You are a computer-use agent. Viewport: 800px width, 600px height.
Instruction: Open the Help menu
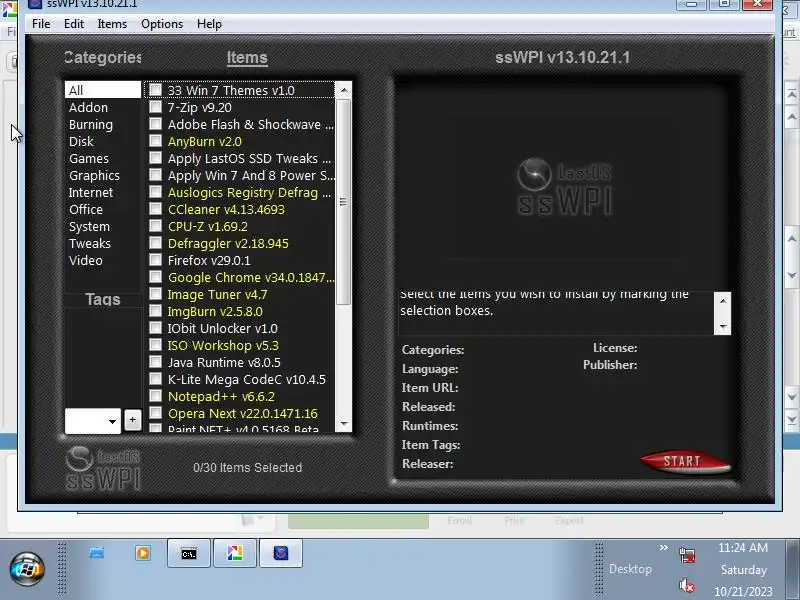click(x=209, y=24)
